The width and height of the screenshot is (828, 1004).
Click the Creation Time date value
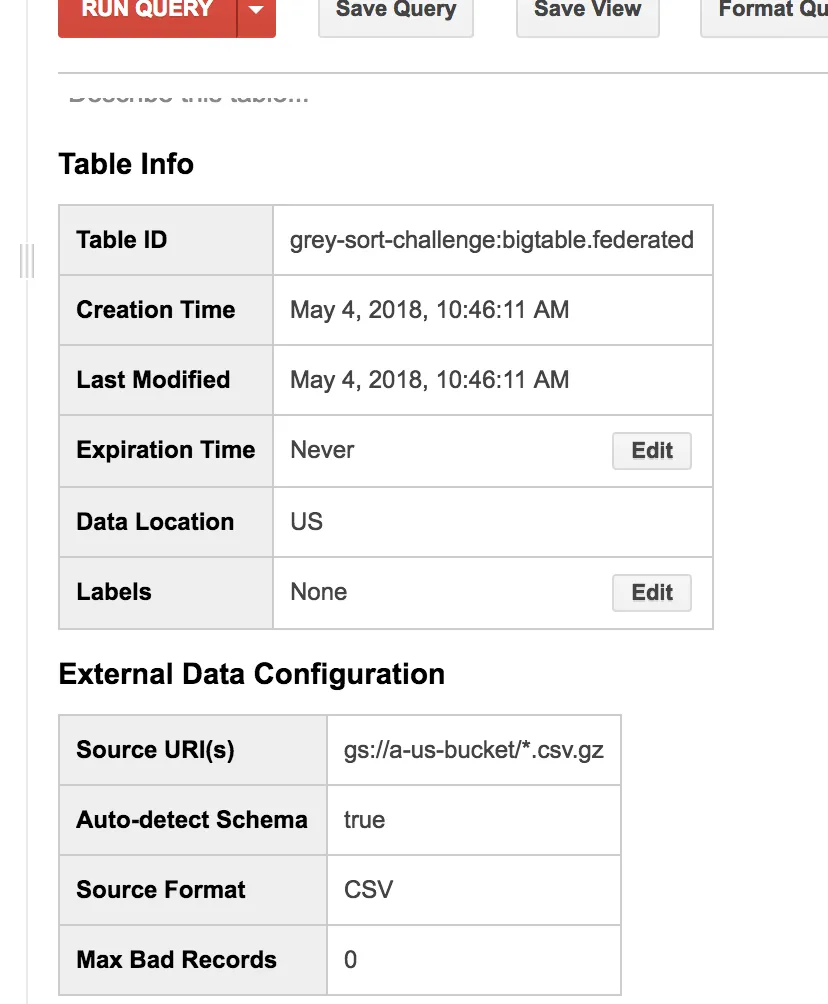[429, 310]
